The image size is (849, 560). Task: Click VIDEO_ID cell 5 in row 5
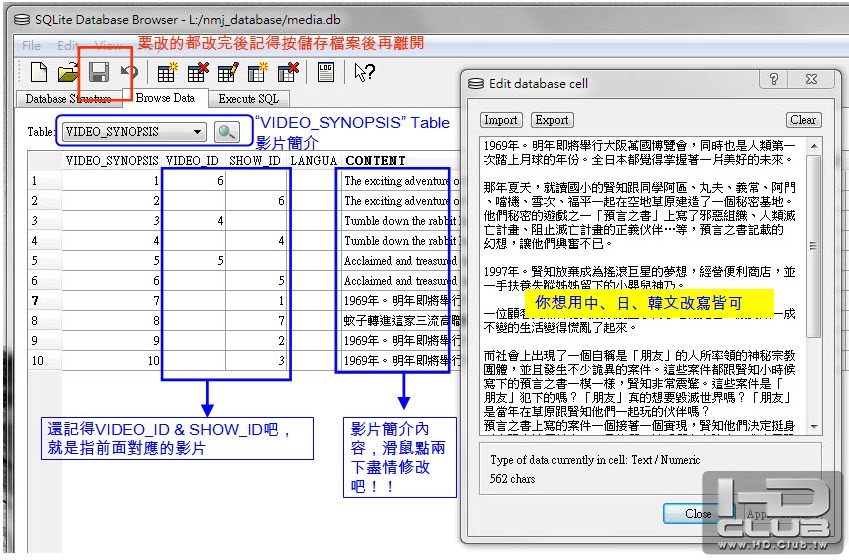pyautogui.click(x=194, y=261)
